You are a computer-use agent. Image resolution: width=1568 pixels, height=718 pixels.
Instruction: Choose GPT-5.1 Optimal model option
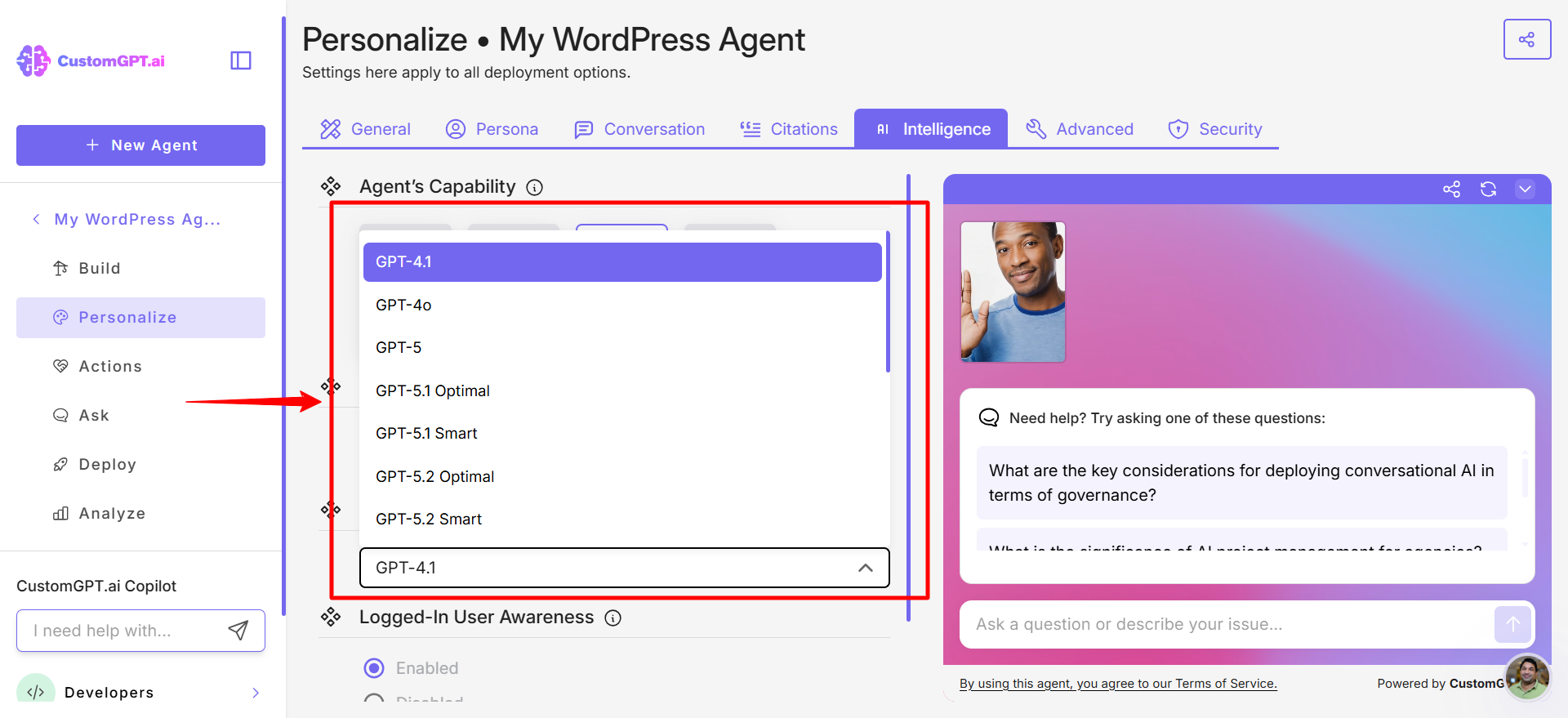pyautogui.click(x=622, y=390)
